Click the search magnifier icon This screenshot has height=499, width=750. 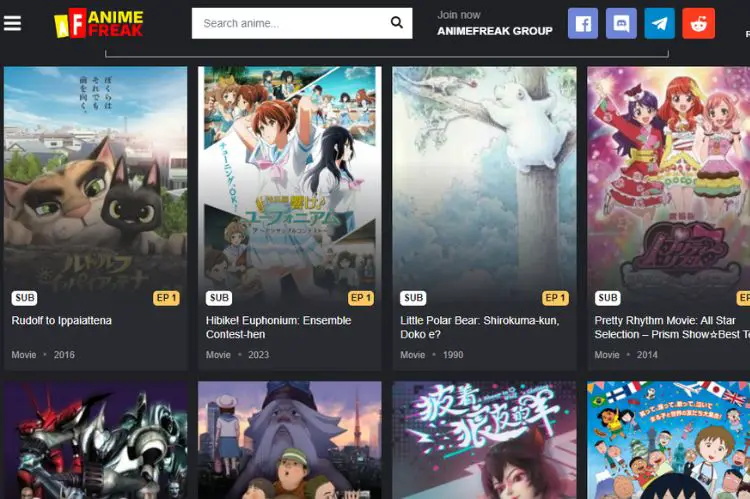point(397,22)
